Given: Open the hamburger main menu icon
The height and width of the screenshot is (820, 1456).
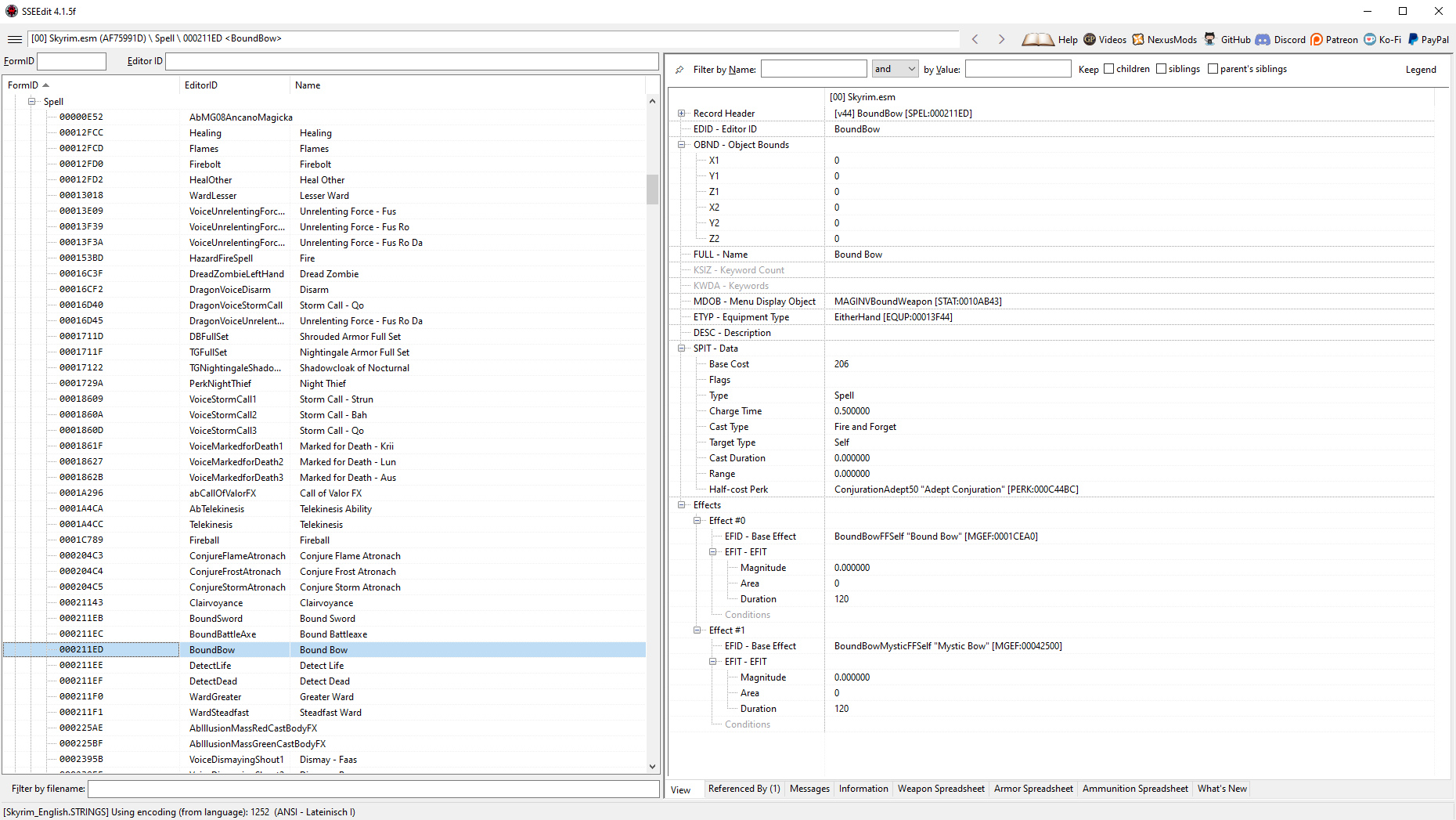Looking at the screenshot, I should [14, 39].
